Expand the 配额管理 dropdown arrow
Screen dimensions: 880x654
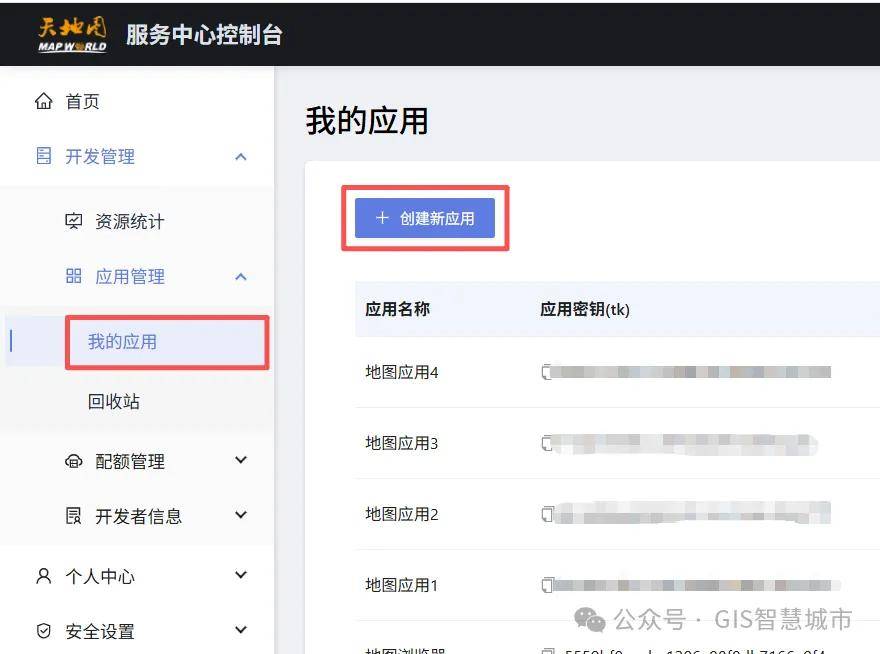(x=240, y=461)
